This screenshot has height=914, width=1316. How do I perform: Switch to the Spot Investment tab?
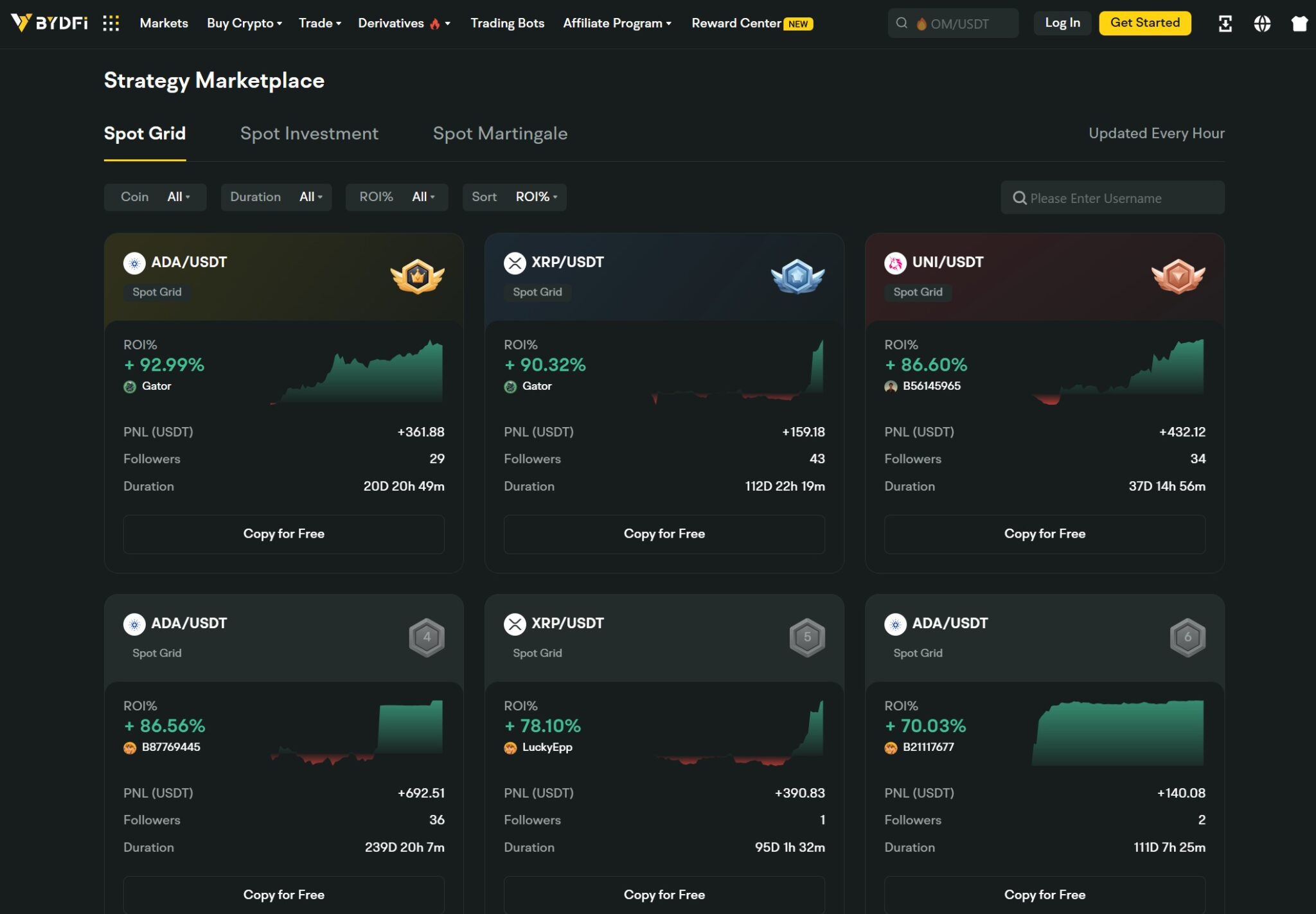pyautogui.click(x=309, y=134)
